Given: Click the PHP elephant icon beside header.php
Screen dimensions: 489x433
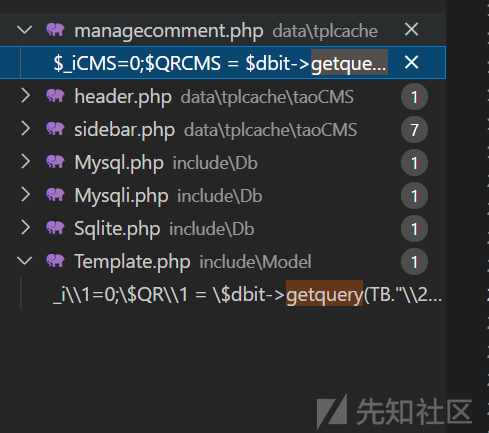Looking at the screenshot, I should 55,96.
